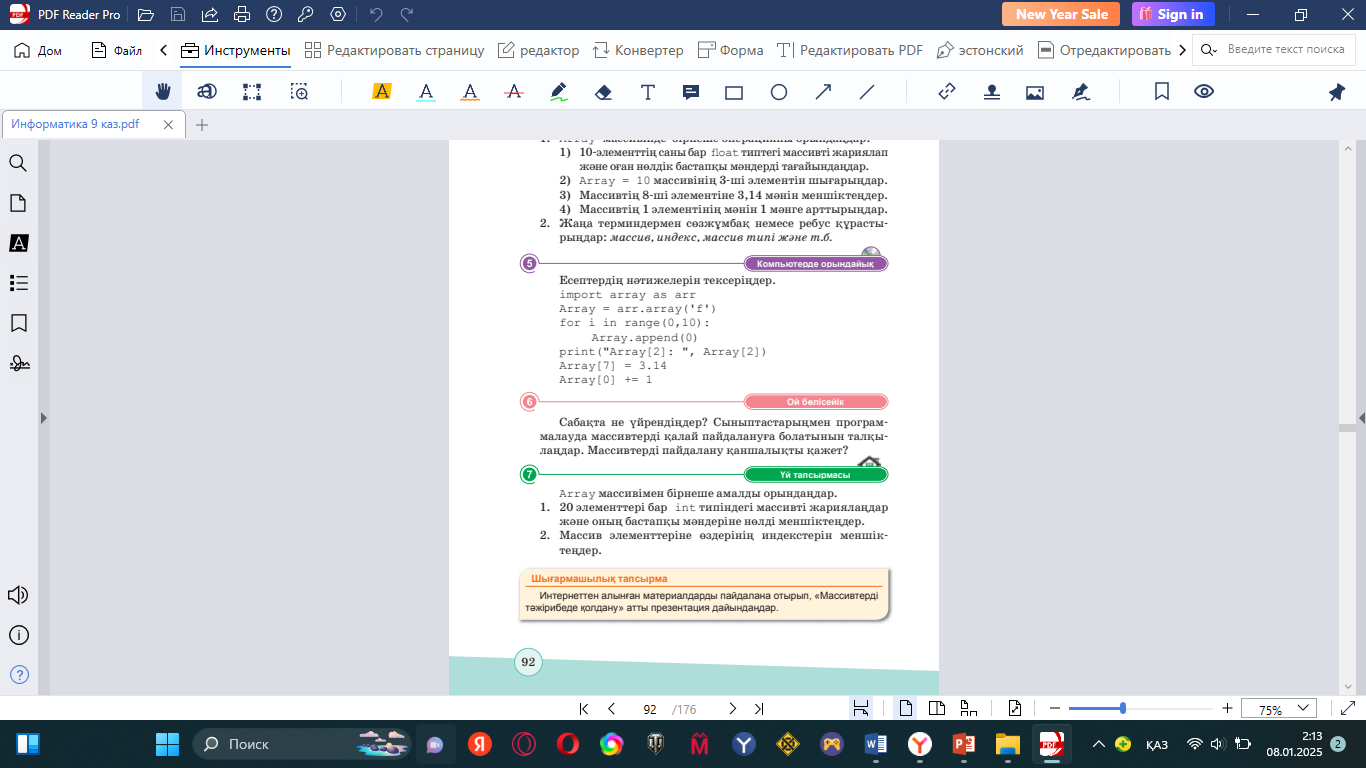Enable two-page view mode
Screen dimensions: 1366x768
pyautogui.click(x=937, y=709)
